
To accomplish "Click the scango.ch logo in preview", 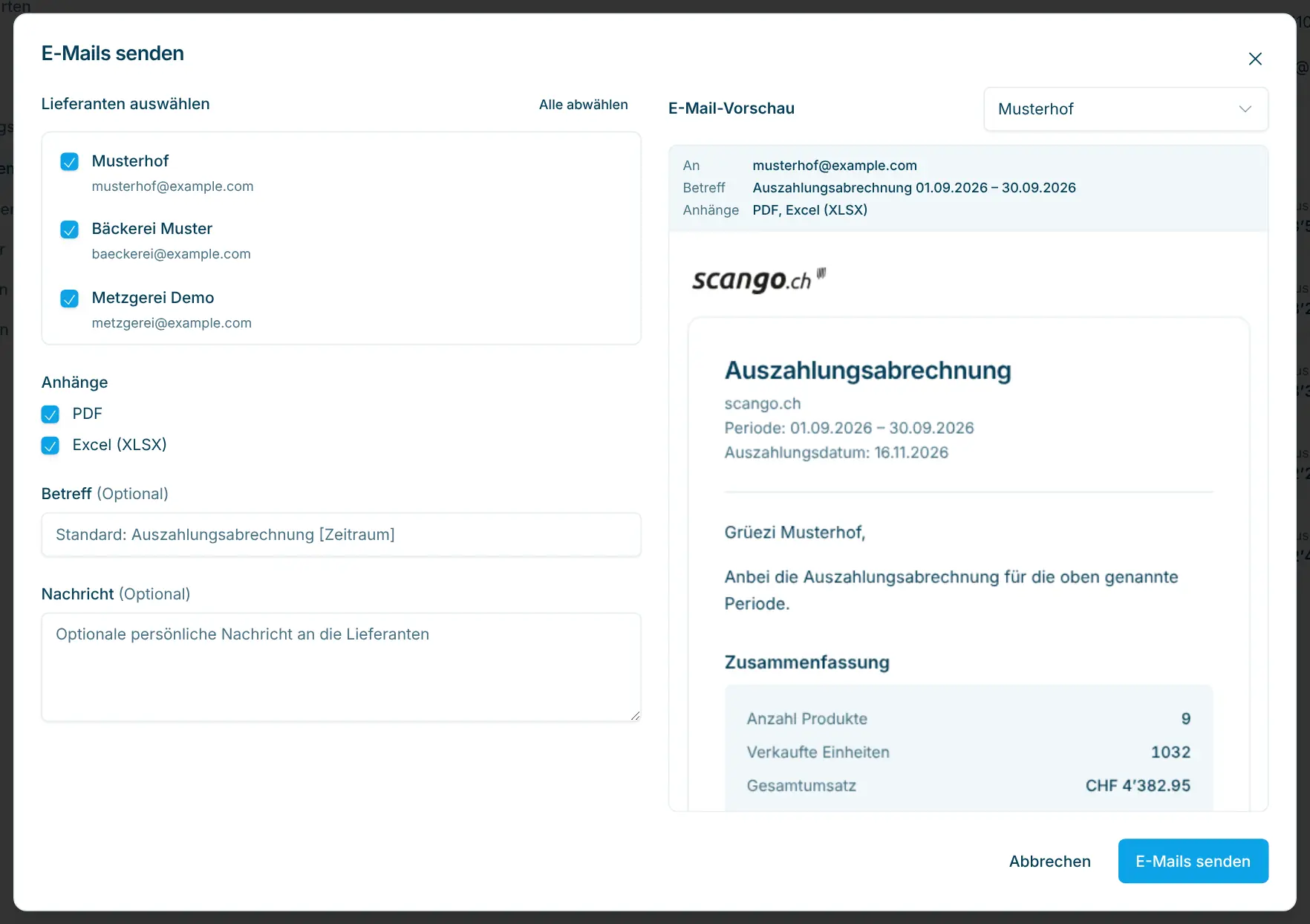I will click(x=758, y=279).
